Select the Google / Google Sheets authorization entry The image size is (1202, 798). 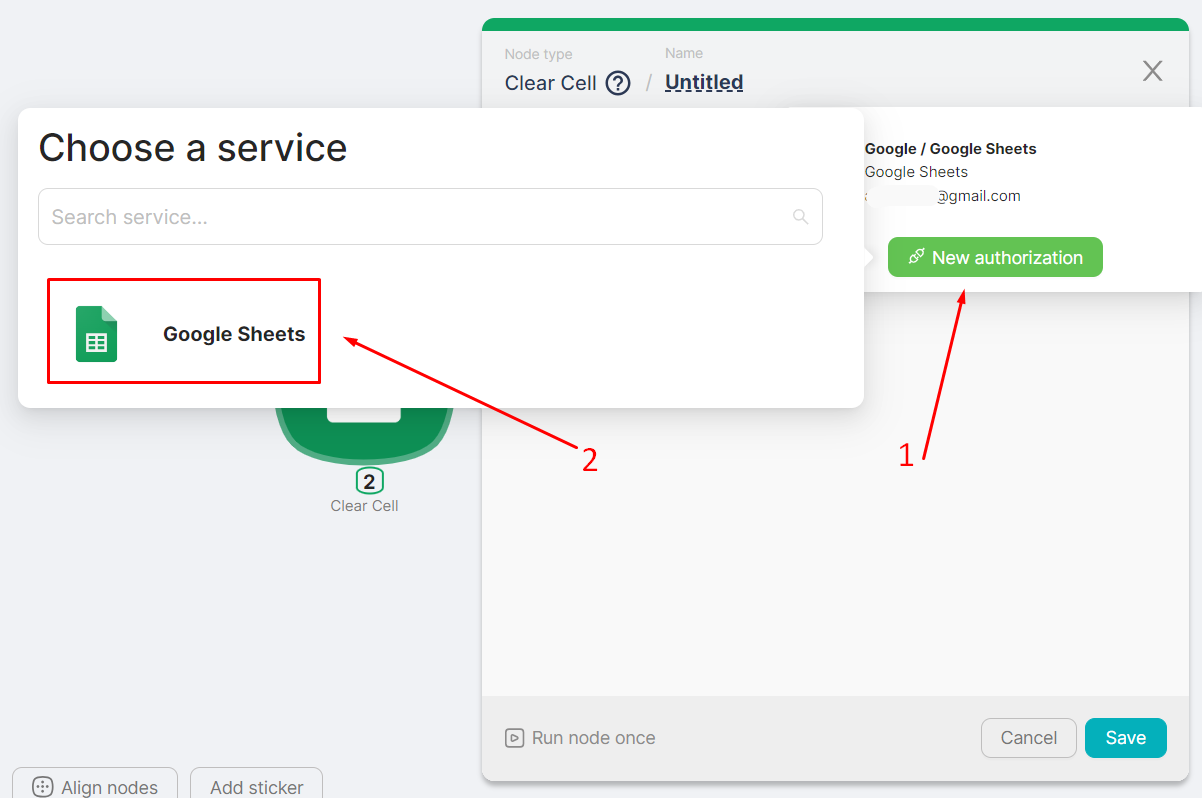(x=950, y=149)
